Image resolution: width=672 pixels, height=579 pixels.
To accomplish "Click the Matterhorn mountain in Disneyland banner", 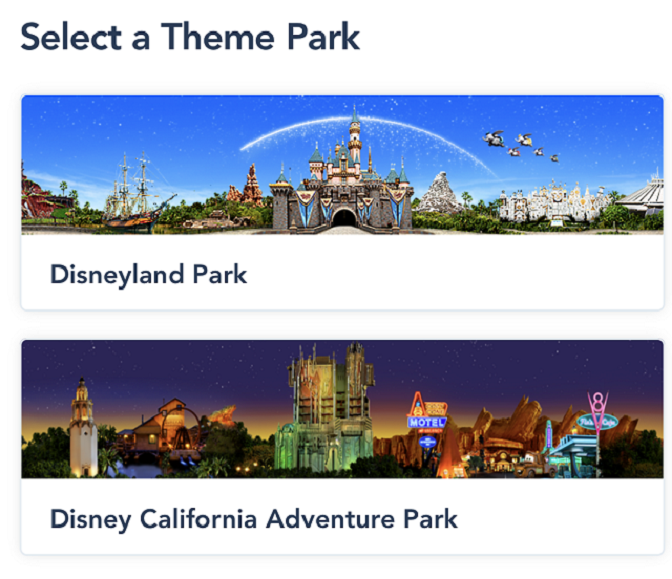I will pos(438,193).
